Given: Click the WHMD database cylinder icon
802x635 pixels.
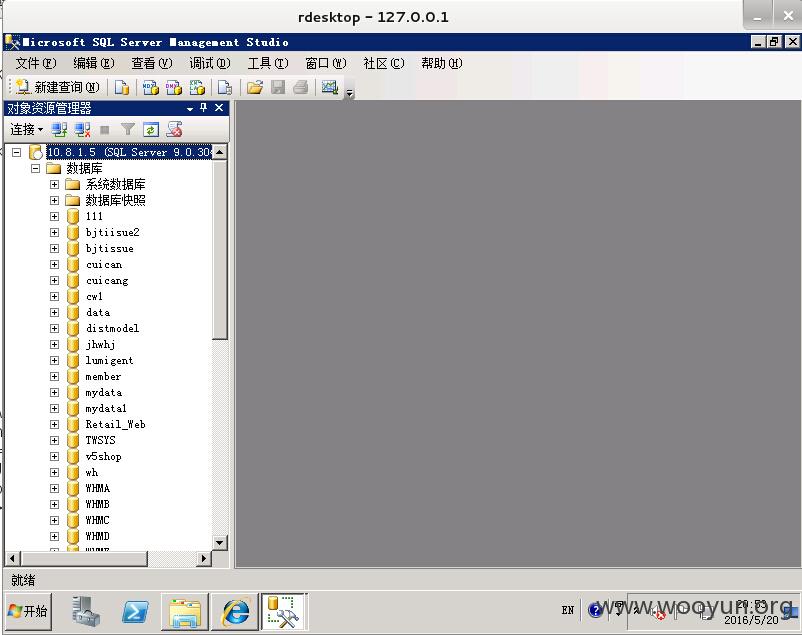Looking at the screenshot, I should 73,536.
